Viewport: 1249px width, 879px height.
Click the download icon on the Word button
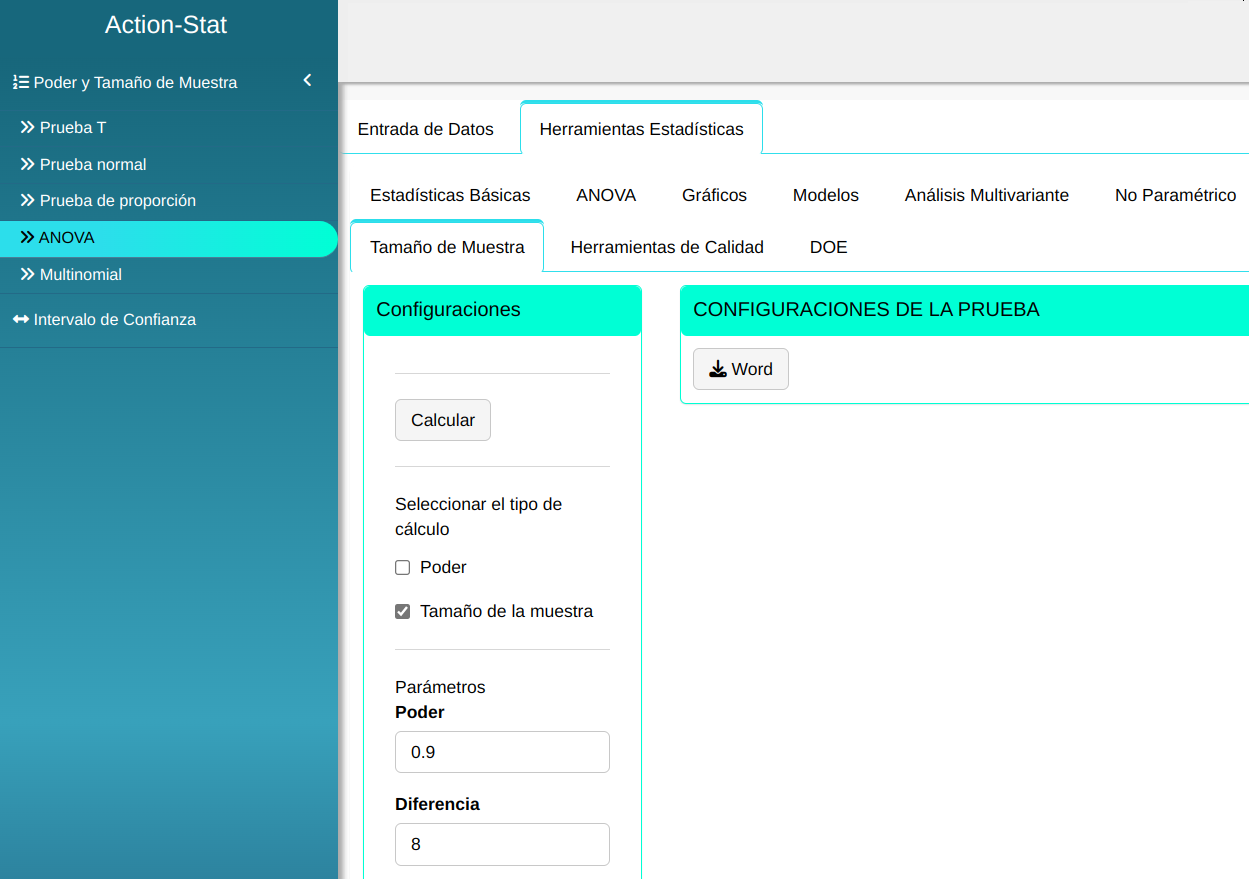pos(717,369)
